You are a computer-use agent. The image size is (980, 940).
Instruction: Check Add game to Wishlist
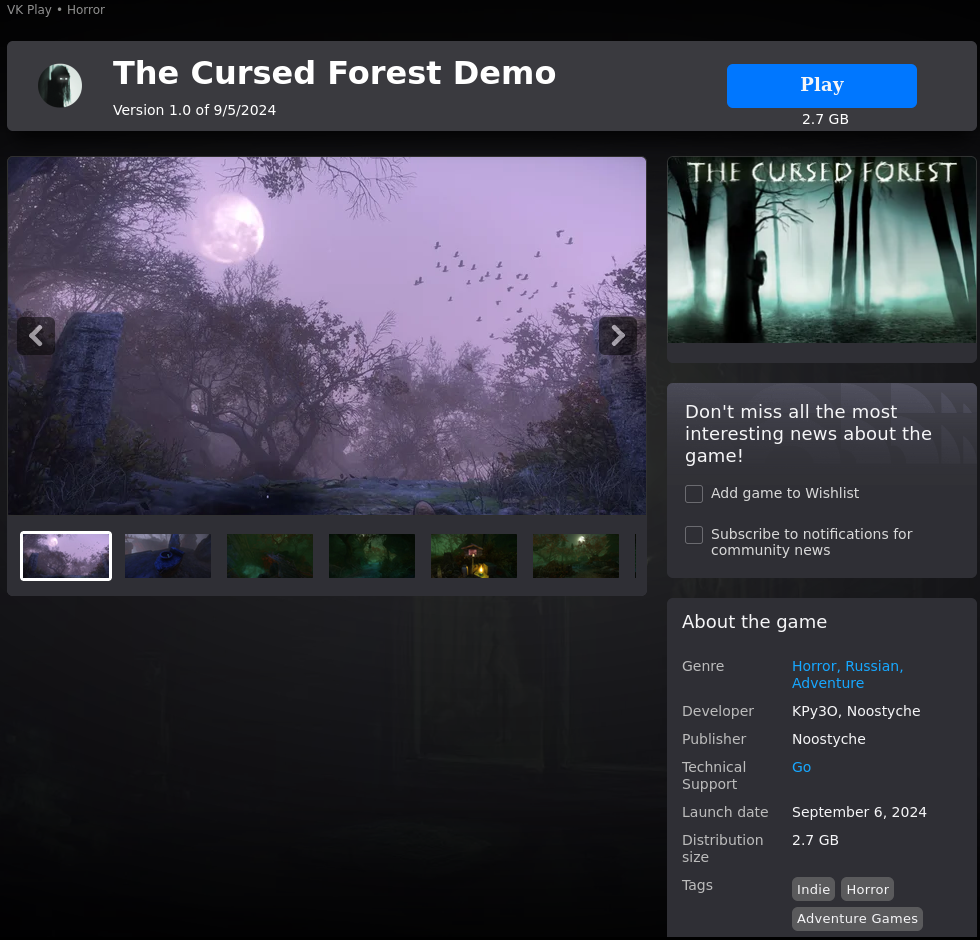[x=694, y=493]
